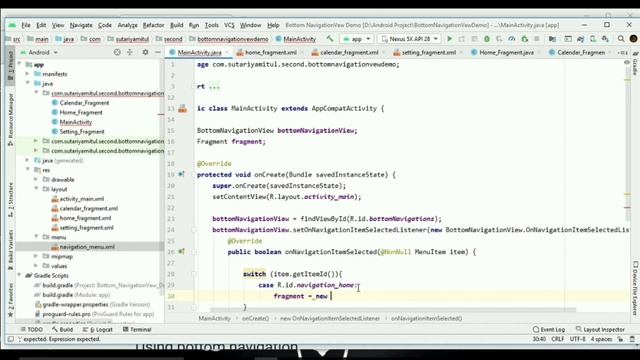
Task: Collapse the java folder in the tree
Action: (x=27, y=83)
